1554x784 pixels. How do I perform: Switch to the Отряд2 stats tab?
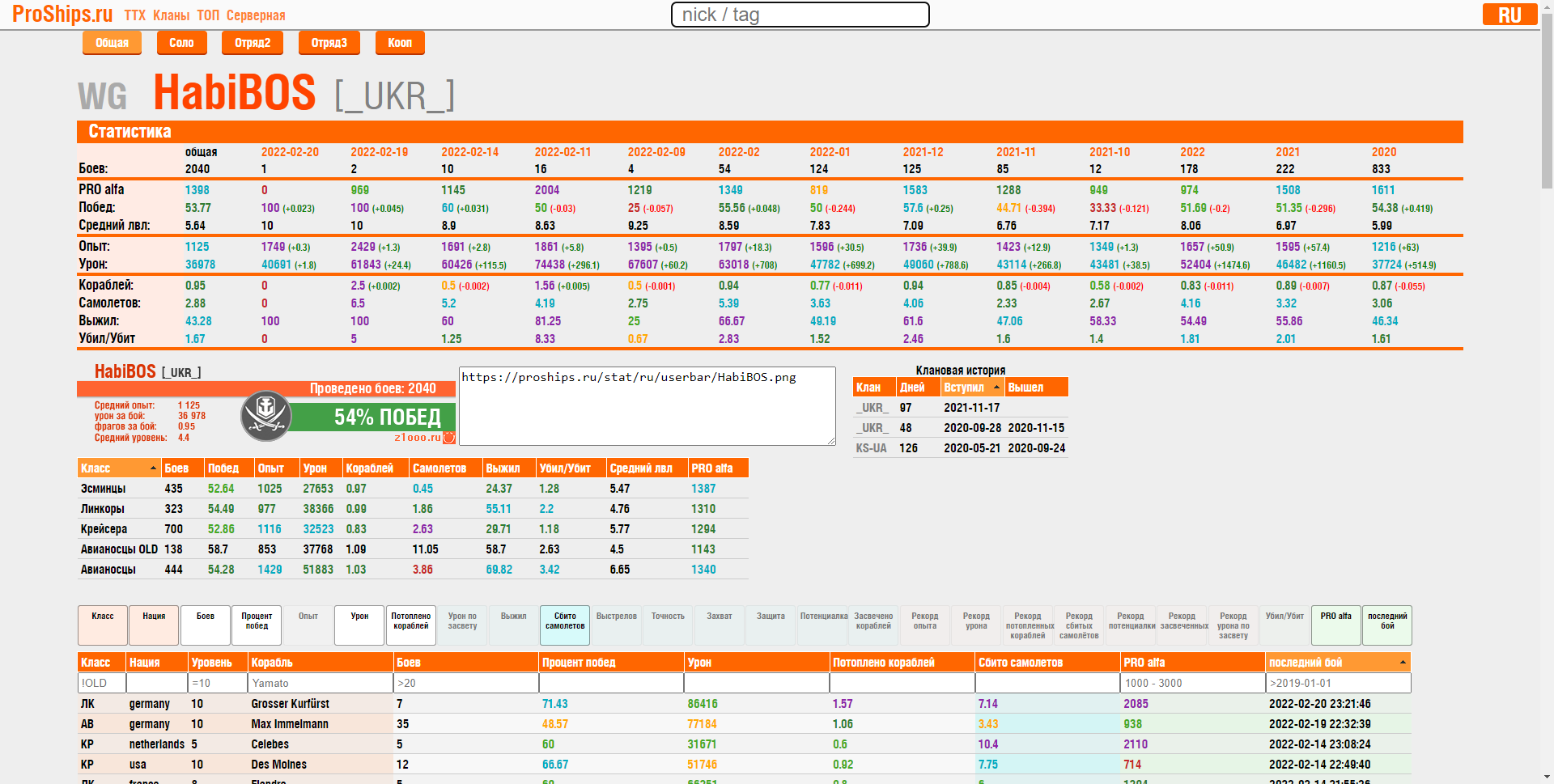[253, 43]
